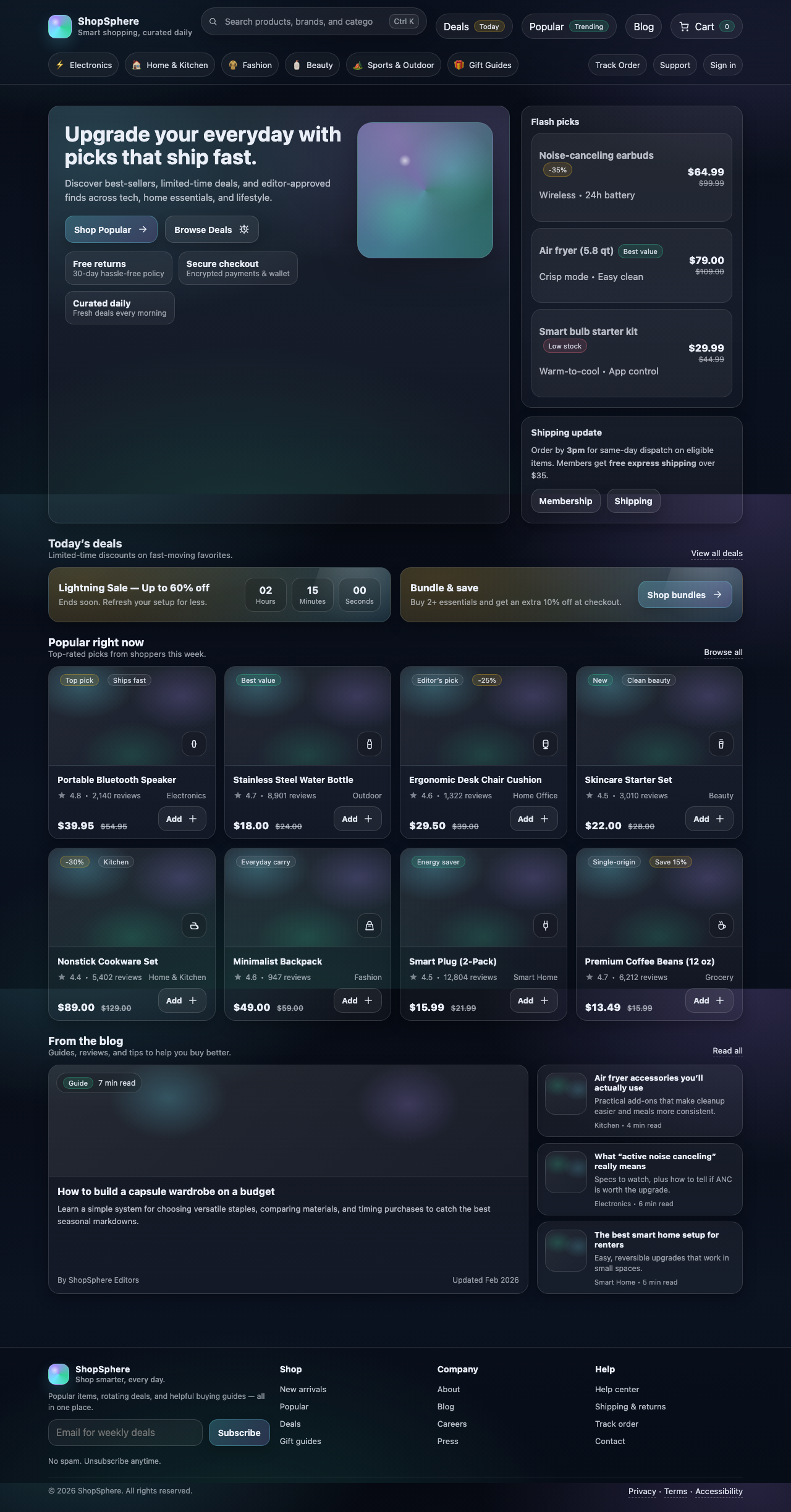The width and height of the screenshot is (791, 1512).
Task: Click the hero gradient artwork image
Action: point(425,190)
